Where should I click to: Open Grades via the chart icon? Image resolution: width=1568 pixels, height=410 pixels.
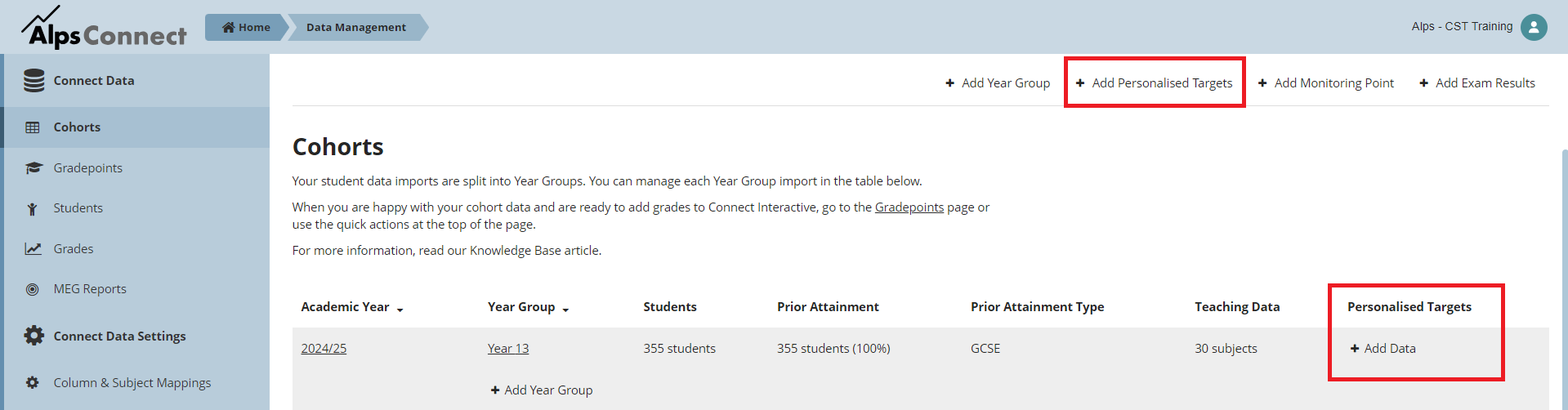[x=33, y=248]
